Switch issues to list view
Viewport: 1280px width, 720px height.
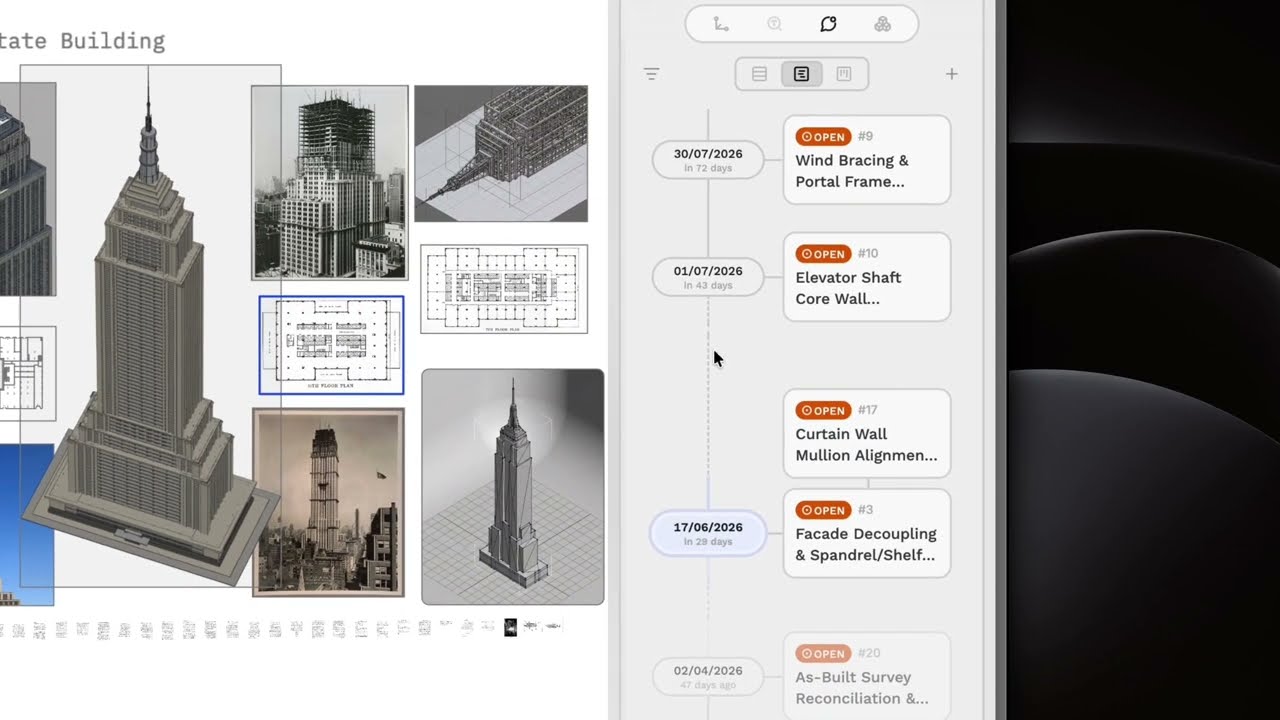[759, 74]
